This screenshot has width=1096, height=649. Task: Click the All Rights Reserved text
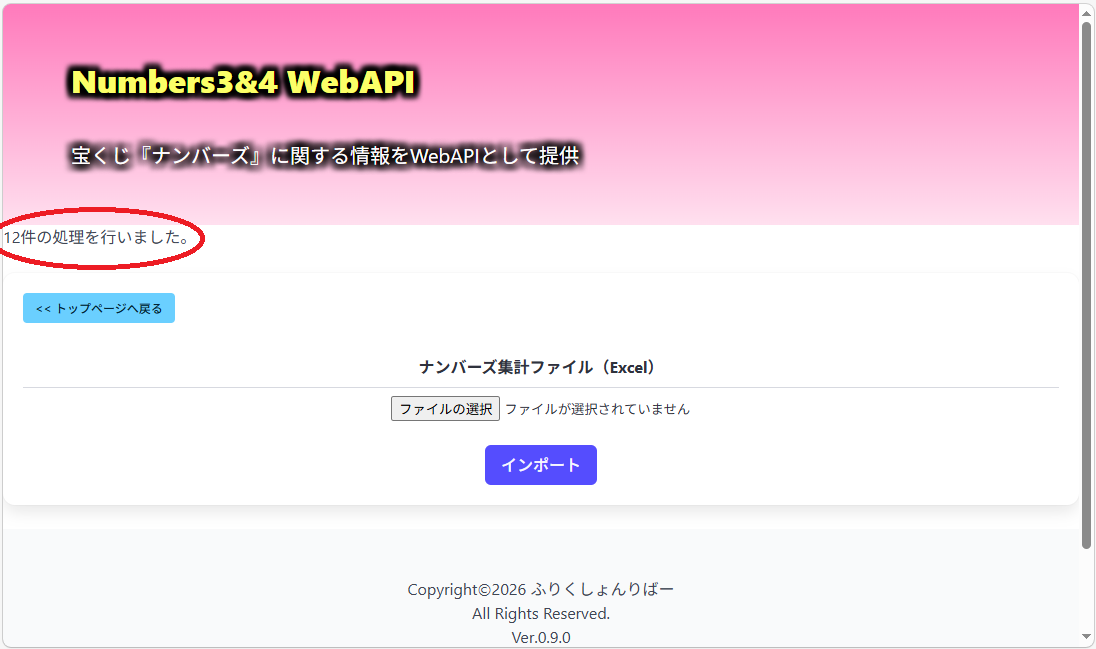click(x=540, y=613)
